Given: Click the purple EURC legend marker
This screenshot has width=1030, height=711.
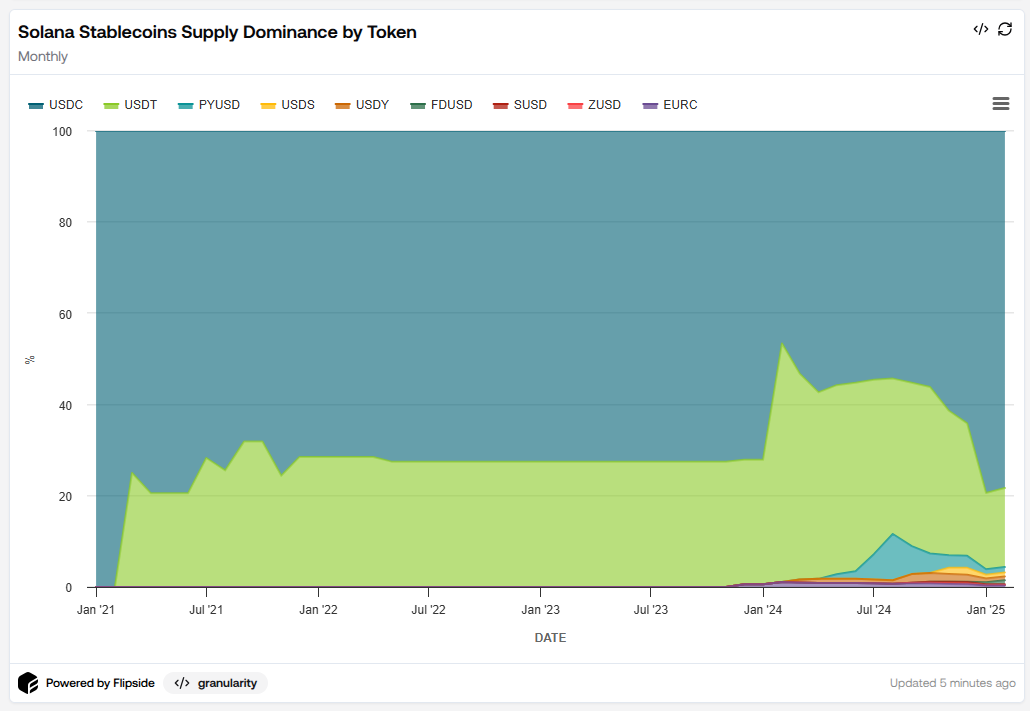Looking at the screenshot, I should tap(648, 104).
